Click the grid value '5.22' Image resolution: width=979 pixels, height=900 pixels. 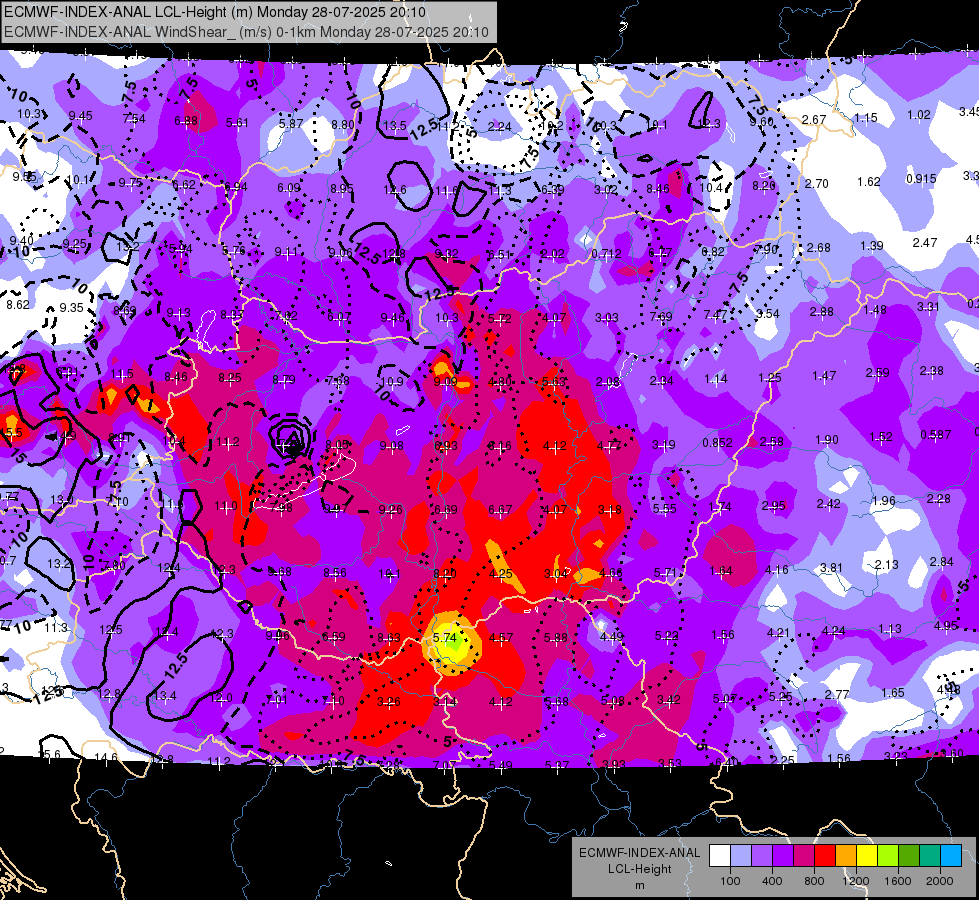pos(667,636)
